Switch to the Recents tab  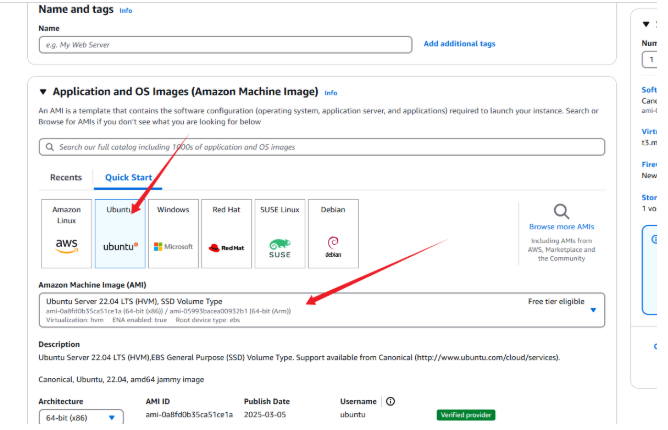click(x=66, y=178)
